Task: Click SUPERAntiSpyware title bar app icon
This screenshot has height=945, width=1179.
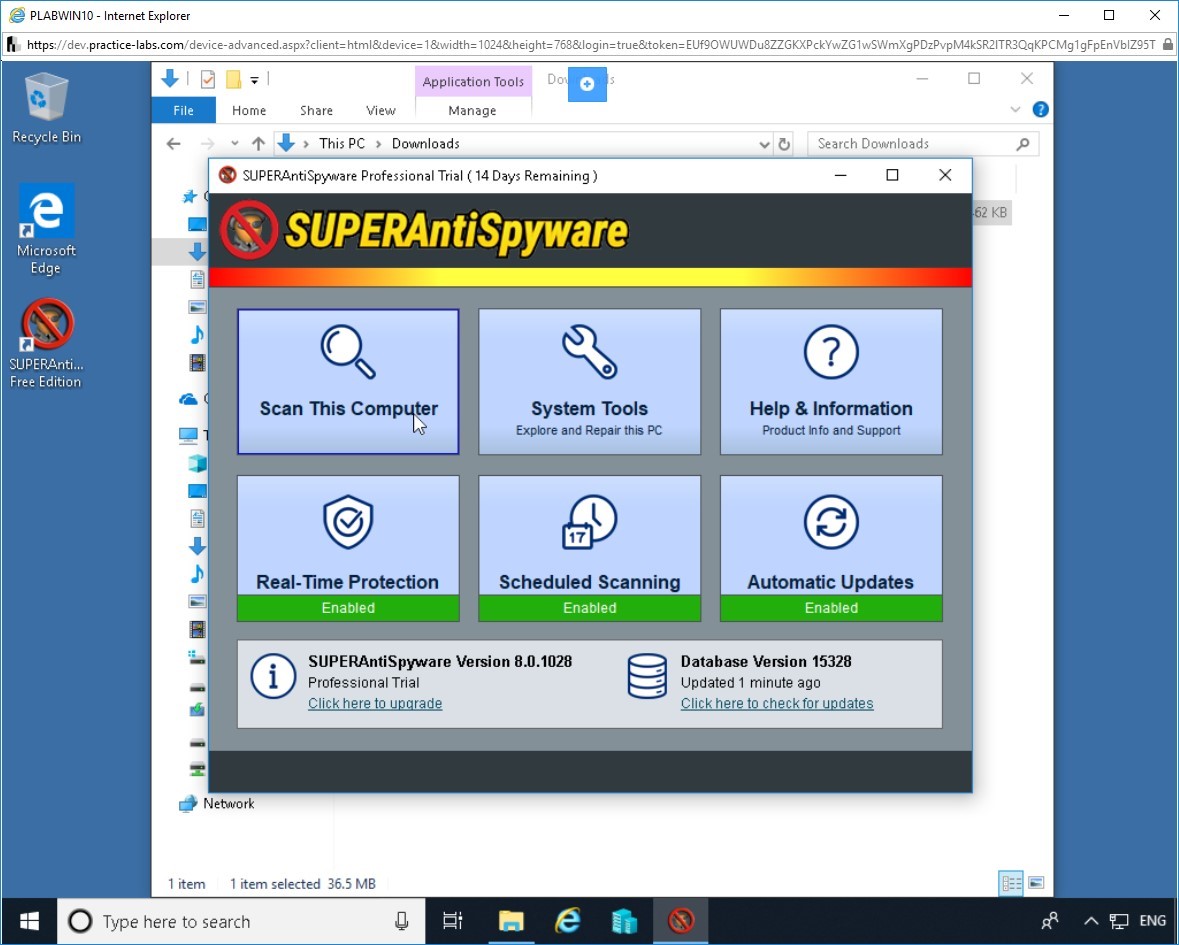Action: [227, 175]
